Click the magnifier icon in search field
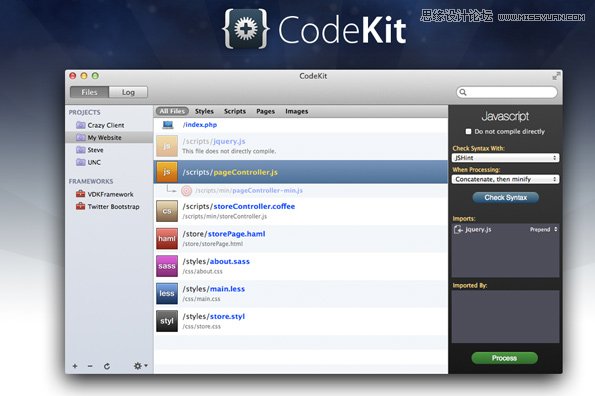The height and width of the screenshot is (396, 595). click(x=463, y=92)
